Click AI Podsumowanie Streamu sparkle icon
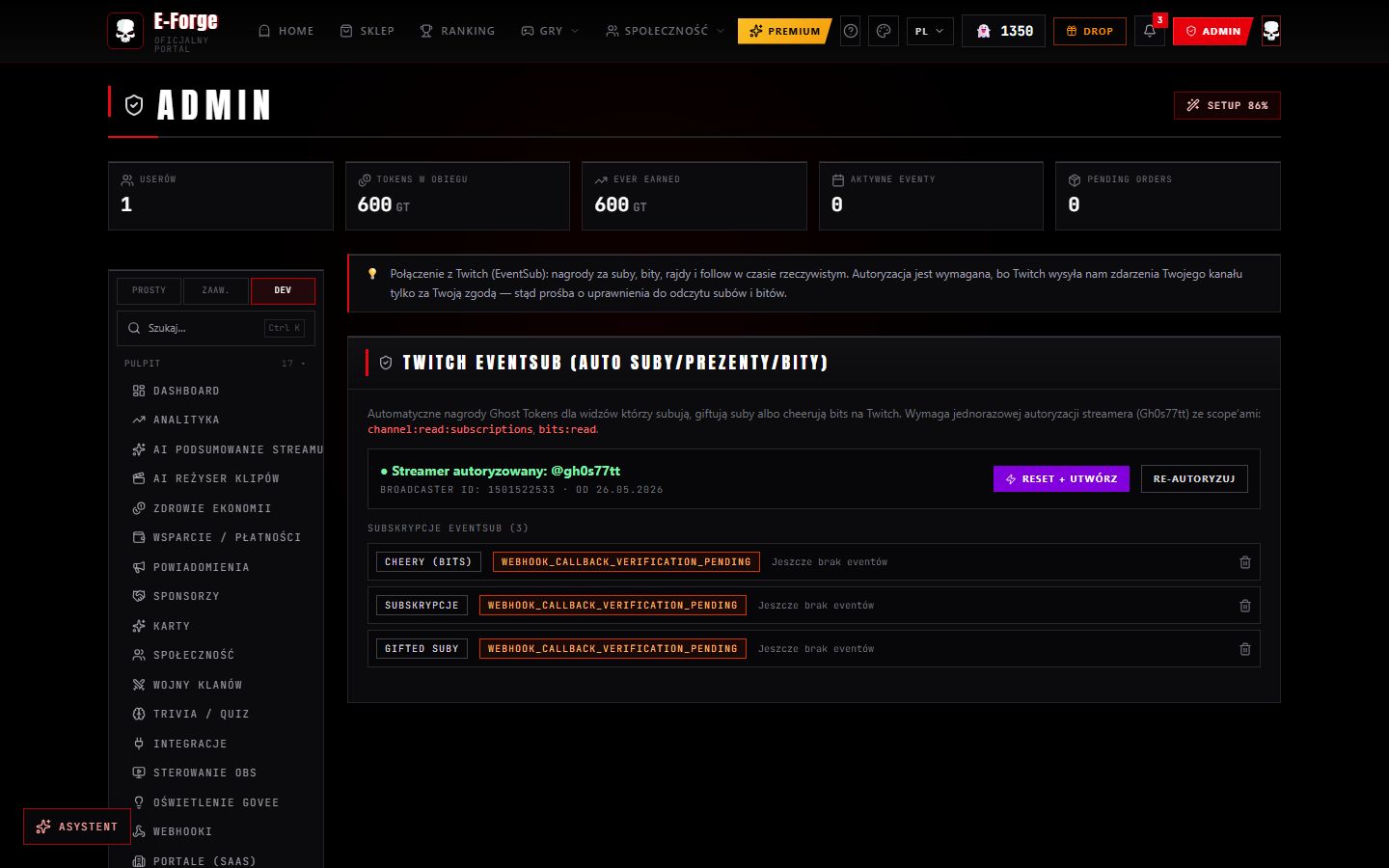 [x=139, y=449]
